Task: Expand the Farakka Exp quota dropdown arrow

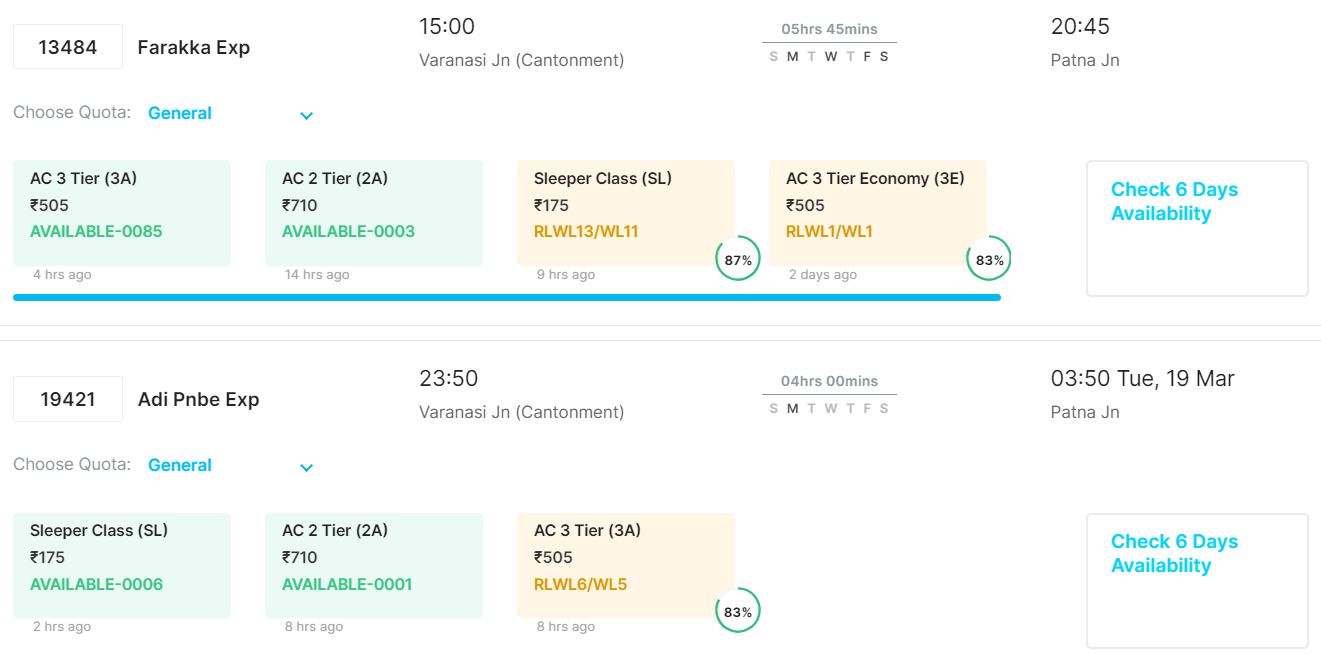Action: click(x=307, y=115)
